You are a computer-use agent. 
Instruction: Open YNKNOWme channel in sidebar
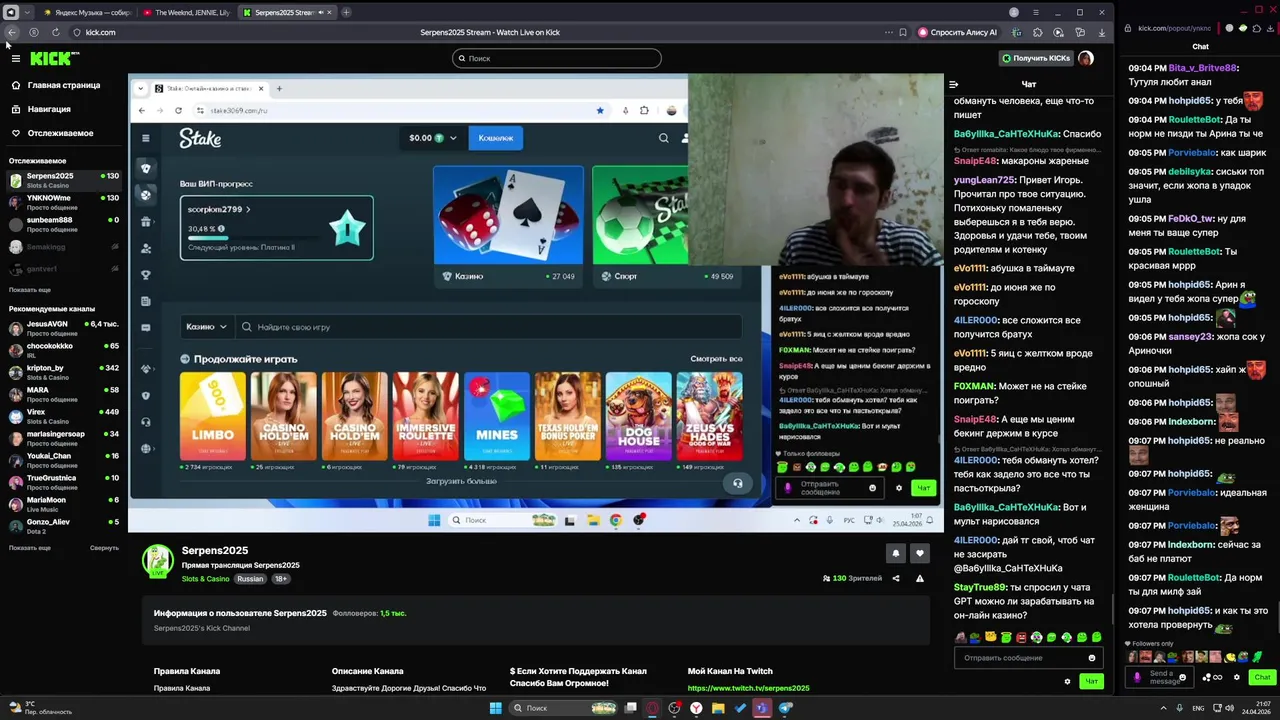64,201
